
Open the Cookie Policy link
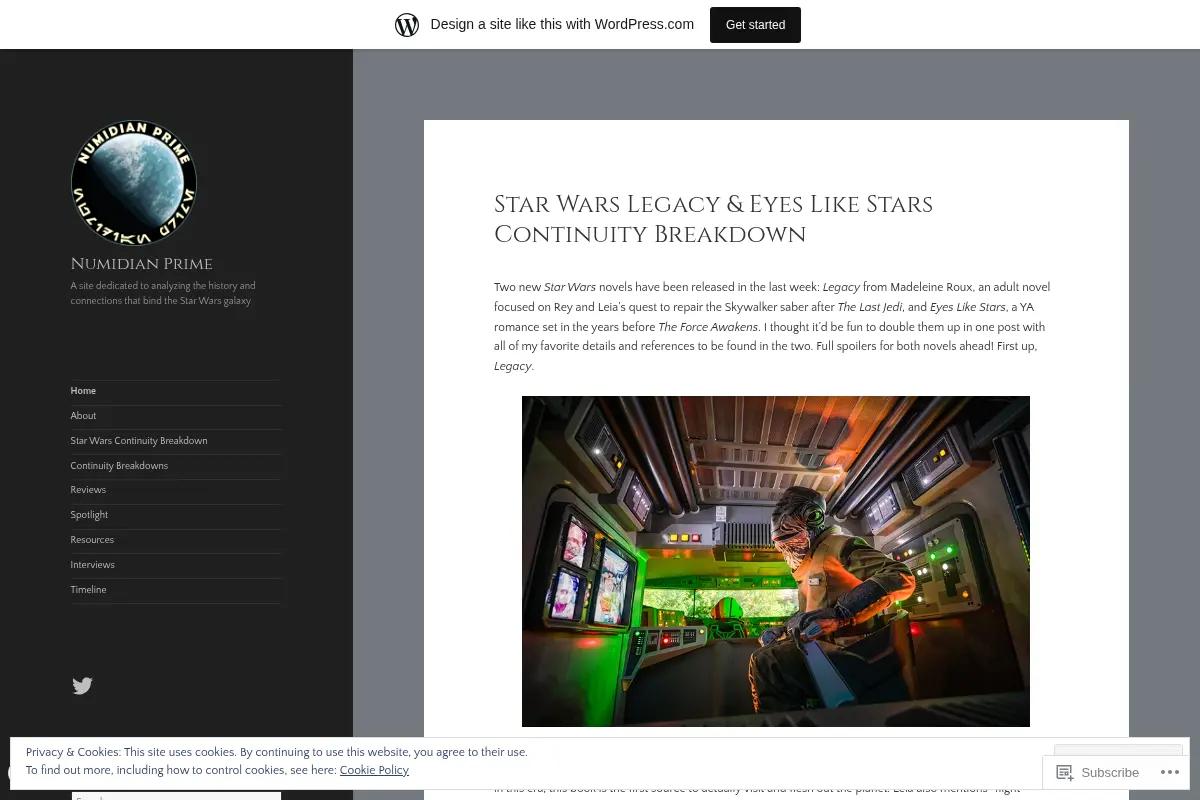click(x=374, y=770)
